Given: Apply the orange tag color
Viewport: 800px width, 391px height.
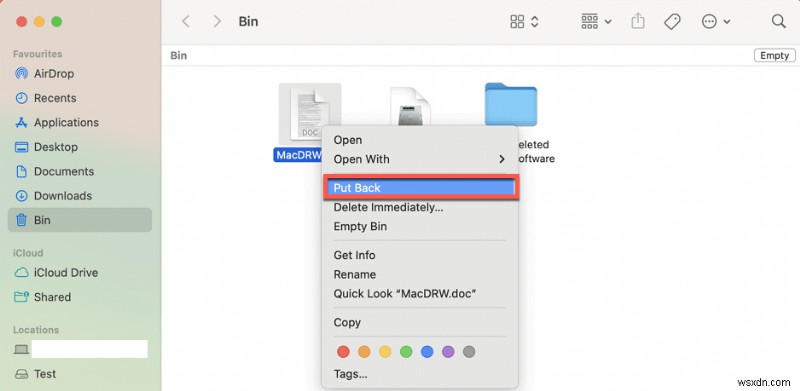Looking at the screenshot, I should pos(364,352).
